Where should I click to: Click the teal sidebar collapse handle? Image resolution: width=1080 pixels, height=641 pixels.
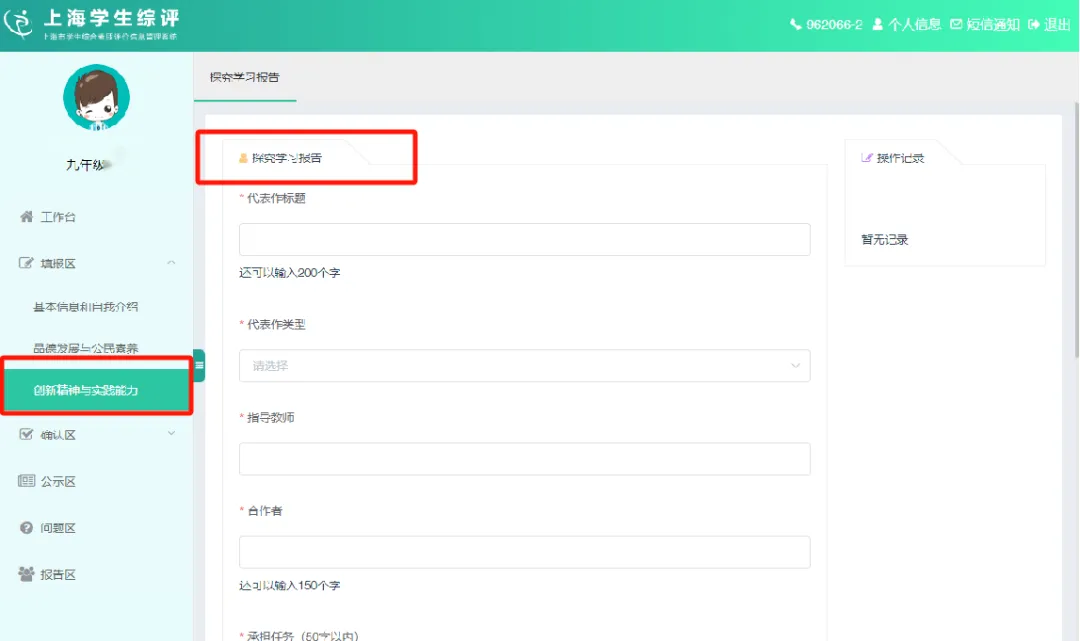pyautogui.click(x=200, y=366)
